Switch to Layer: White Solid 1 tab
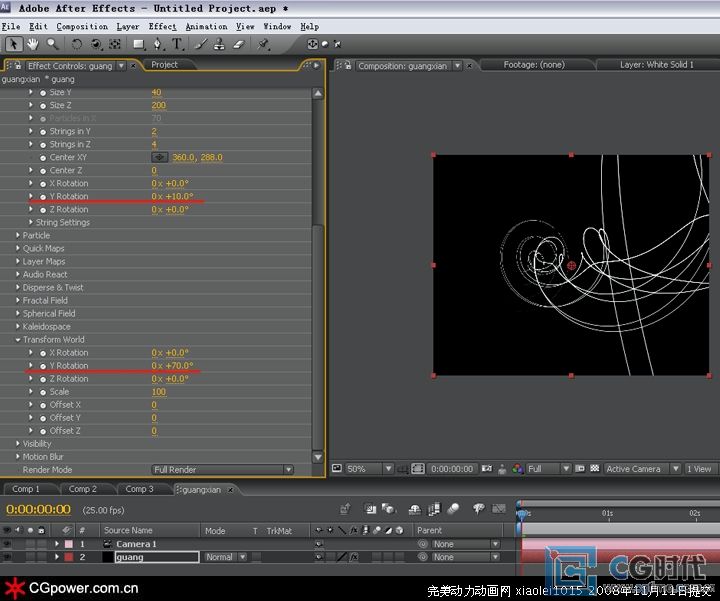720x601 pixels. click(x=657, y=65)
